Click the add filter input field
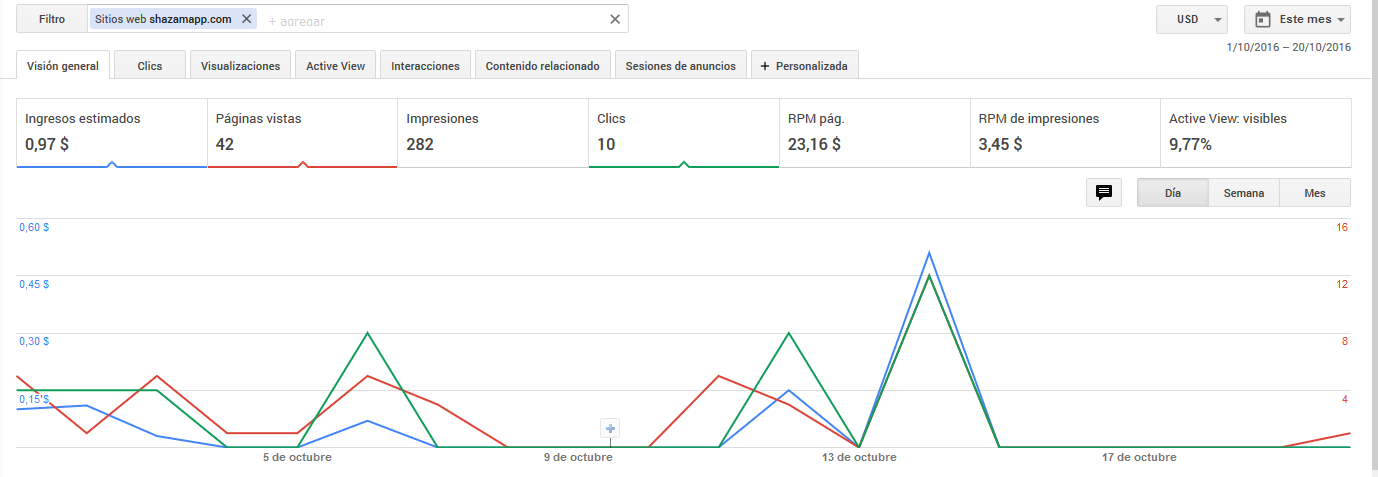1378x477 pixels. 435,20
